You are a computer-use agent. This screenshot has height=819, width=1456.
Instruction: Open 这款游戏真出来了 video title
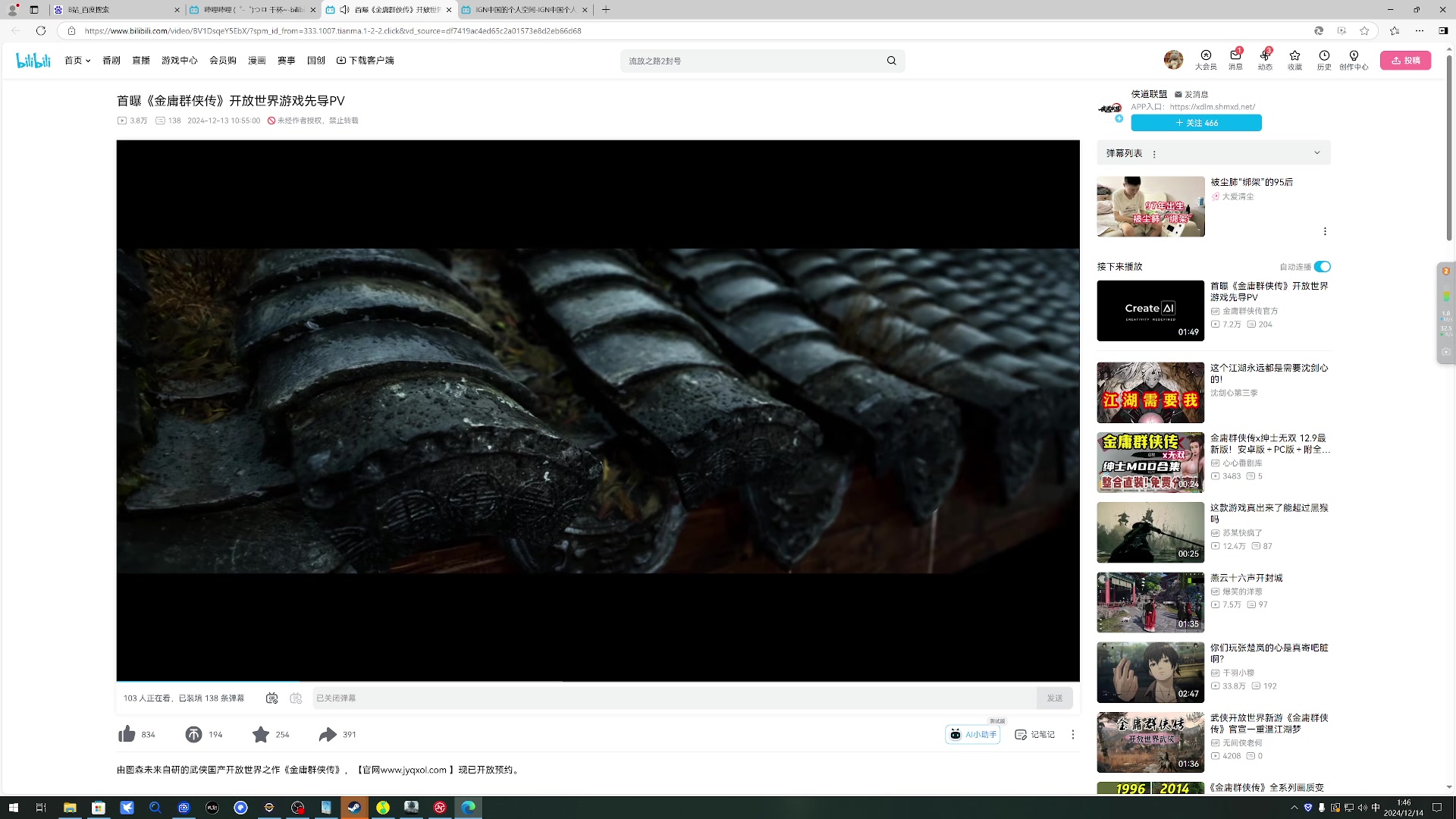[1269, 513]
